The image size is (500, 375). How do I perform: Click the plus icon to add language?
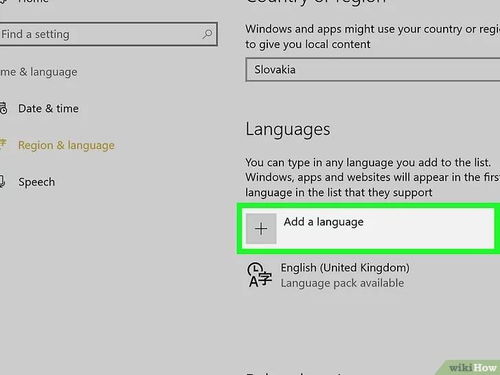(261, 229)
